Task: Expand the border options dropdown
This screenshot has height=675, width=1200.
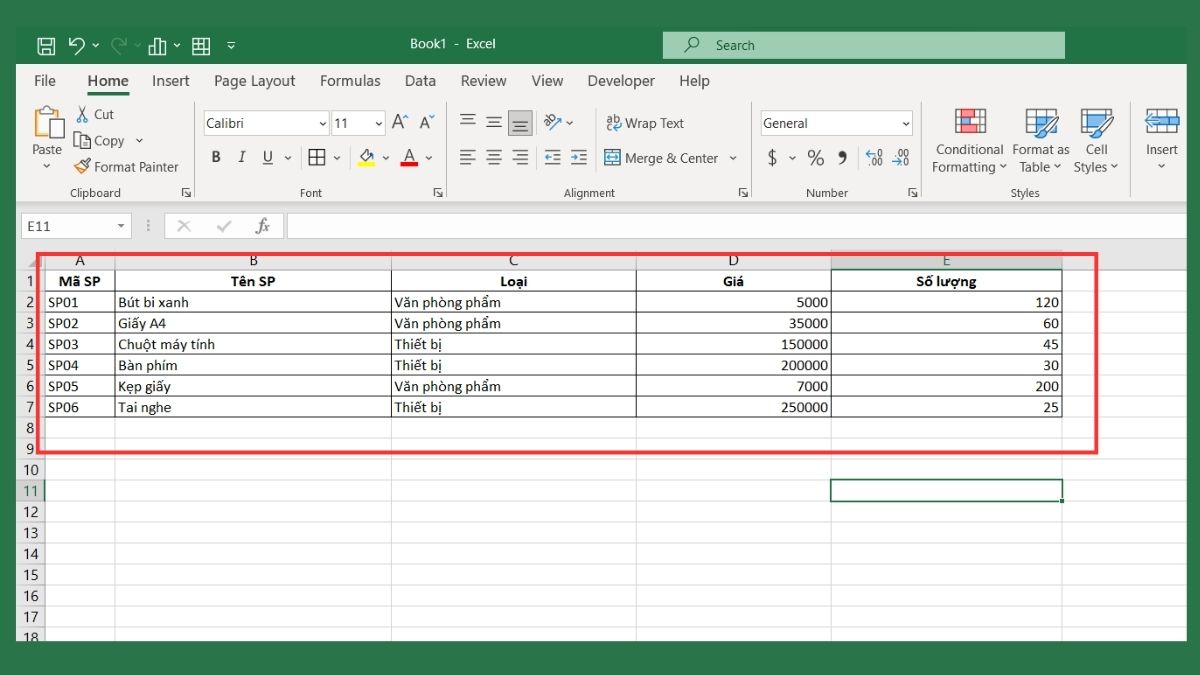Action: tap(335, 157)
